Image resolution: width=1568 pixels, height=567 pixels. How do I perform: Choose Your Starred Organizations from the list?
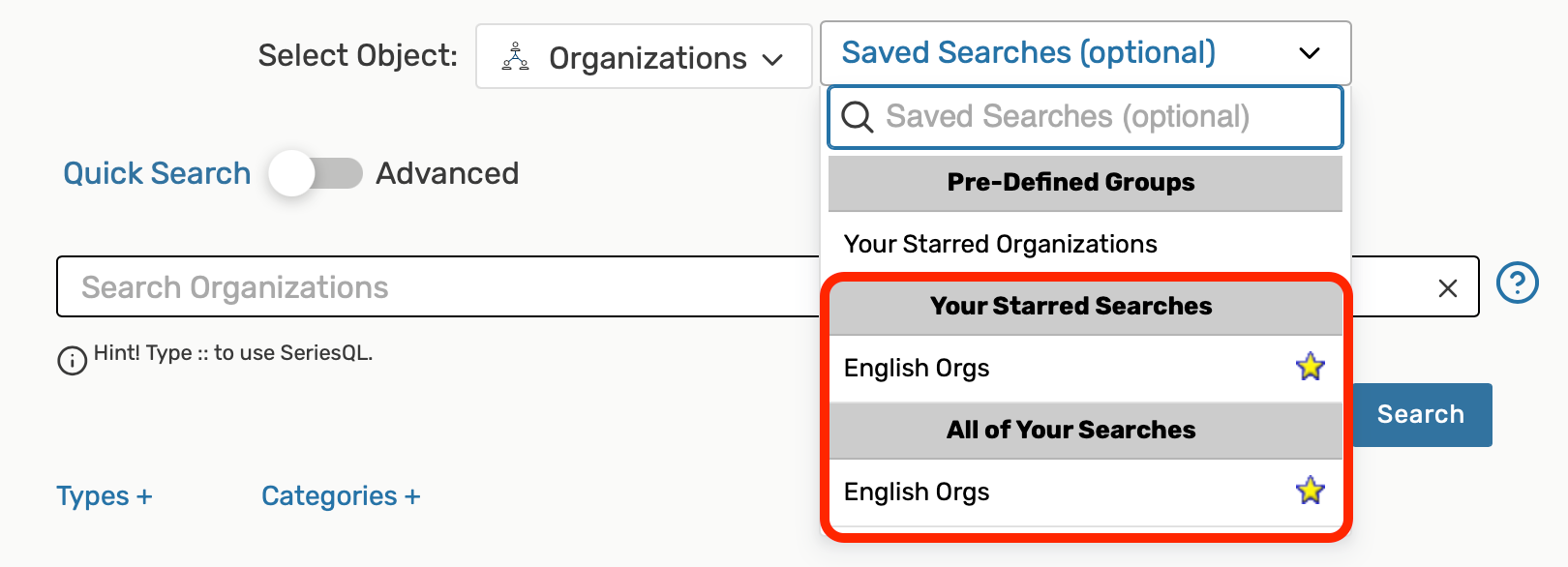[x=1000, y=244]
